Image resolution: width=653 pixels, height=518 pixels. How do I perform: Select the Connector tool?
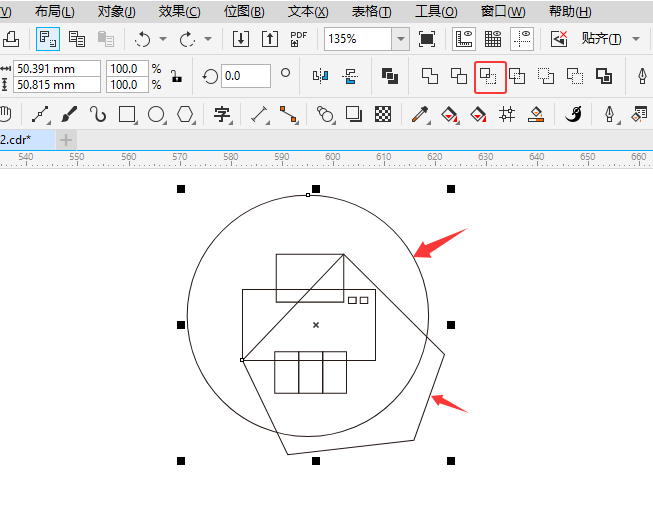pos(288,114)
